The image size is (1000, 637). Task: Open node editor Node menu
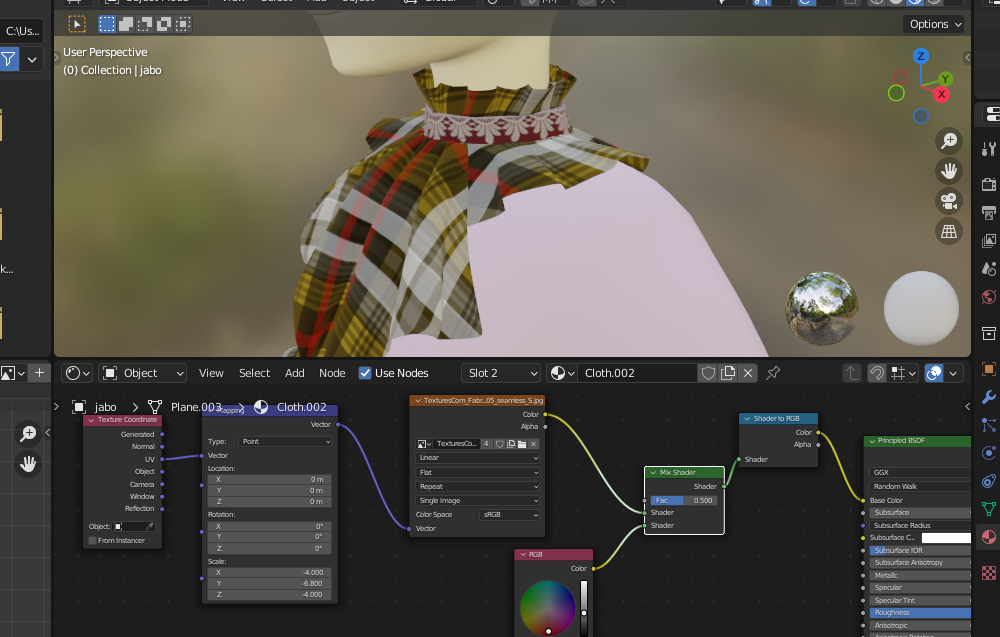coord(332,373)
